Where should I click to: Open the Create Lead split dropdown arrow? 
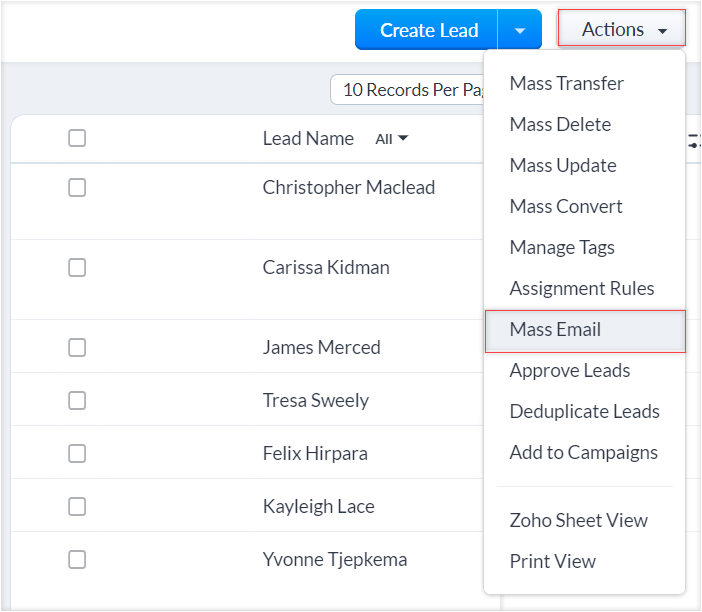click(x=520, y=30)
